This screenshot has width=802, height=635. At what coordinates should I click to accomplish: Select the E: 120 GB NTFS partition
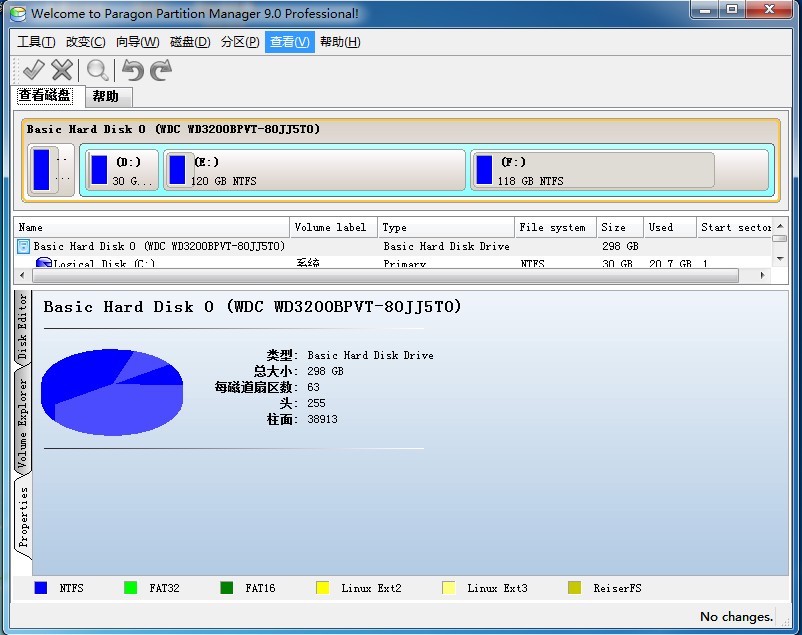click(313, 170)
